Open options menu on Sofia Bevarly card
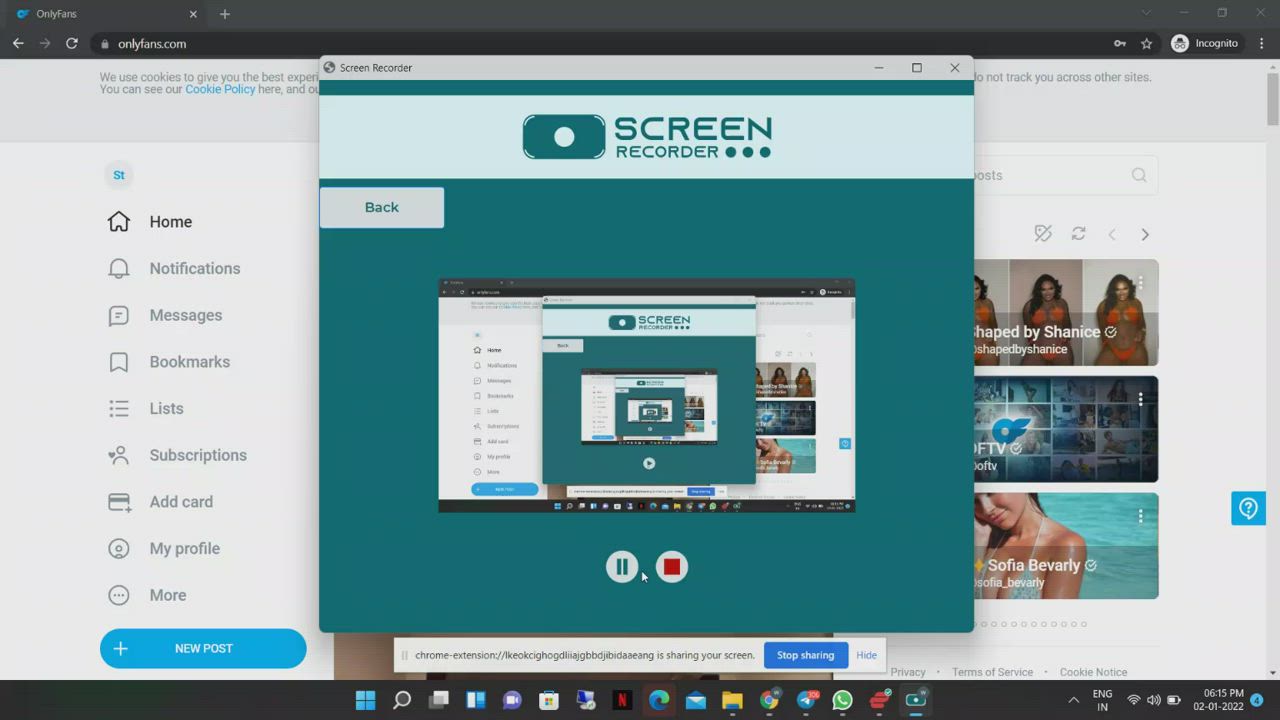 coord(1140,516)
